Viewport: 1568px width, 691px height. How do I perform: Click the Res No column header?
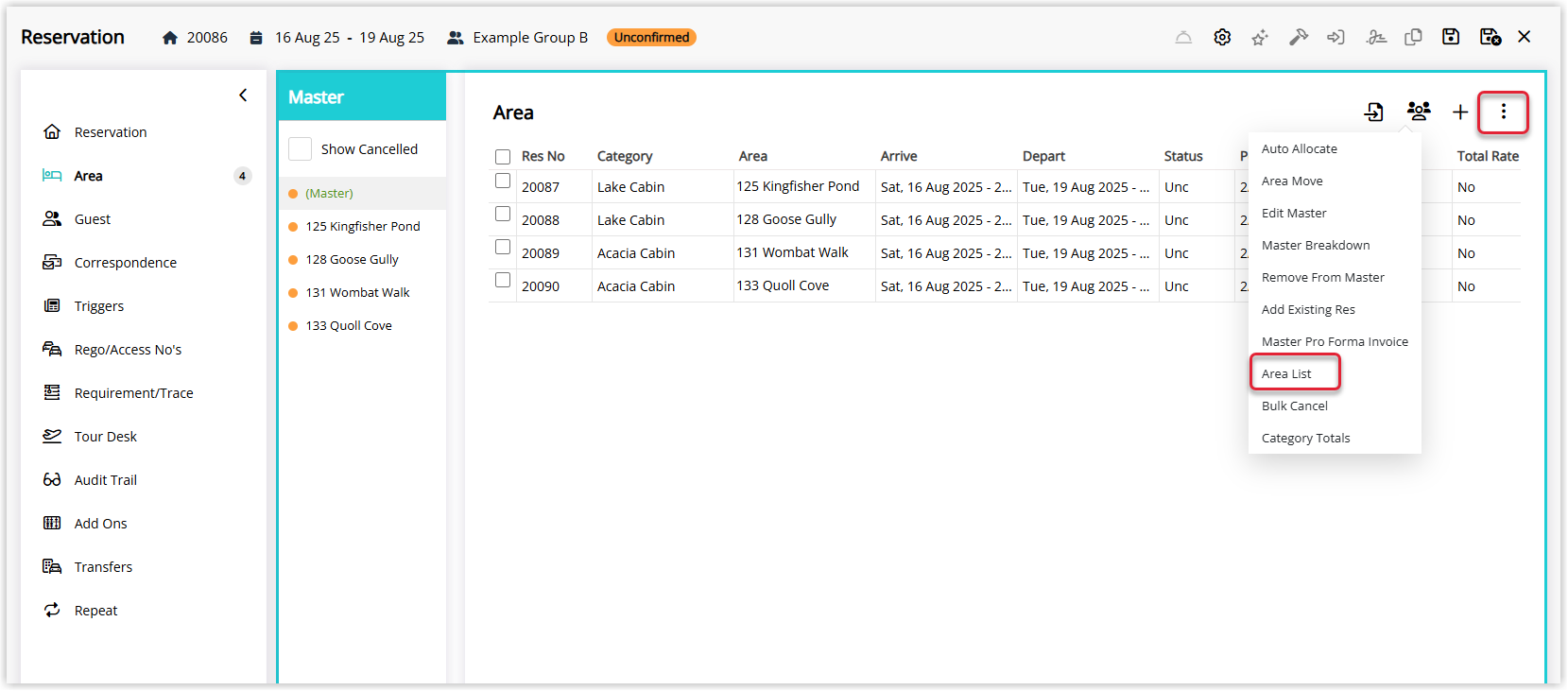(543, 157)
